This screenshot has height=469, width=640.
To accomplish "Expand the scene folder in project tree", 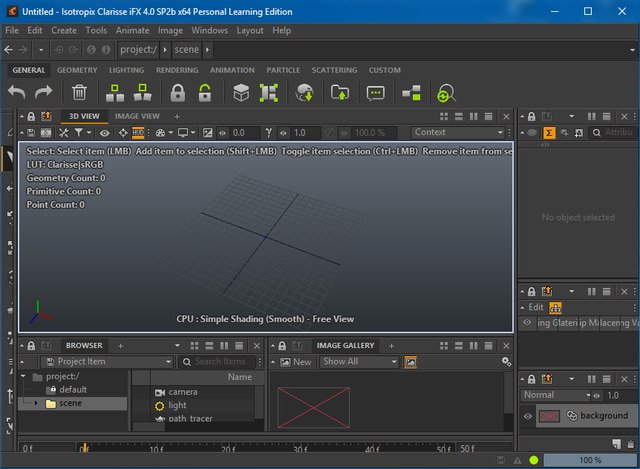I will click(x=37, y=404).
